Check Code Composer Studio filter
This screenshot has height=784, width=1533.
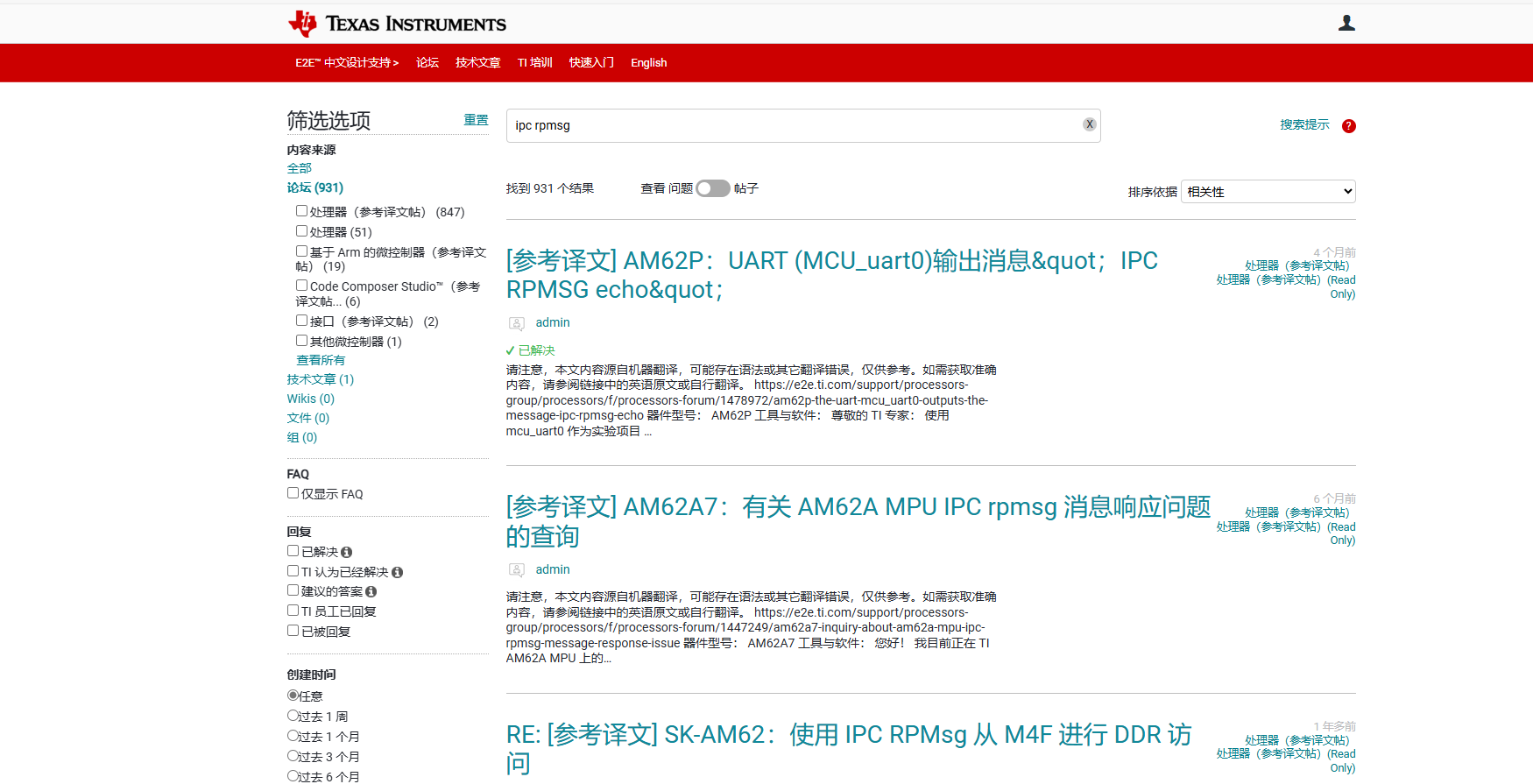coord(301,286)
